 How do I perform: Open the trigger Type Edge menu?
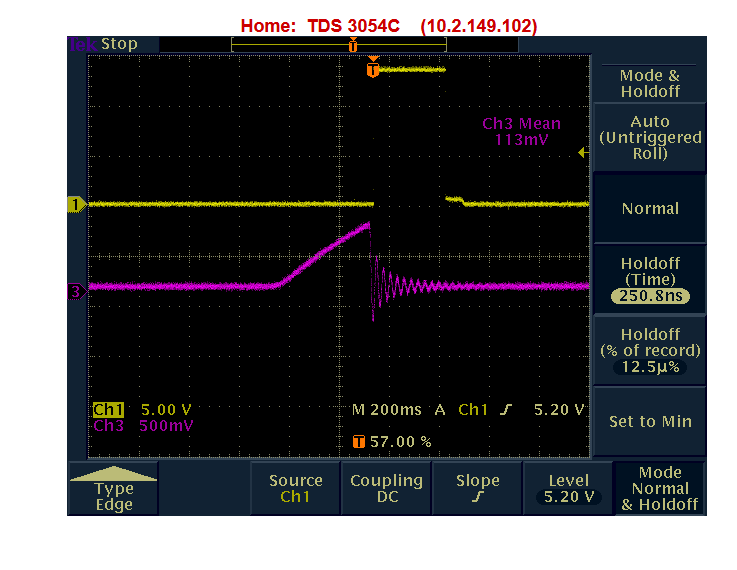[x=113, y=488]
